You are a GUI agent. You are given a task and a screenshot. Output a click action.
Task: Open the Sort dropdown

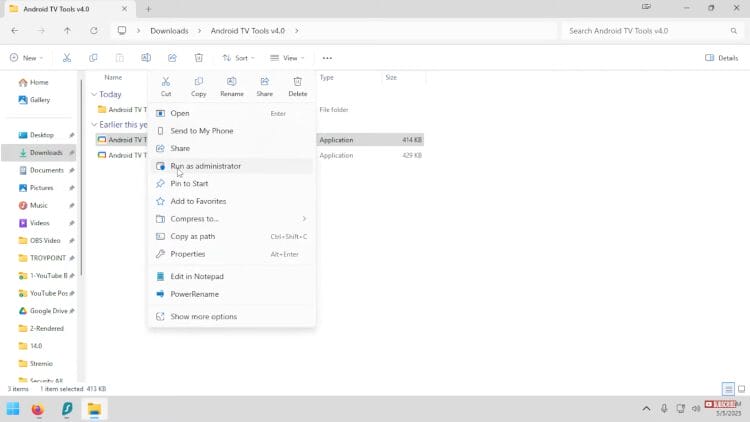238,58
